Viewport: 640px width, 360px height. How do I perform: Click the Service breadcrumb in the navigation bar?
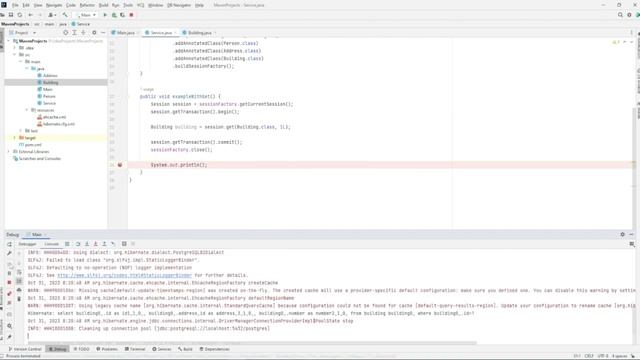tap(81, 24)
